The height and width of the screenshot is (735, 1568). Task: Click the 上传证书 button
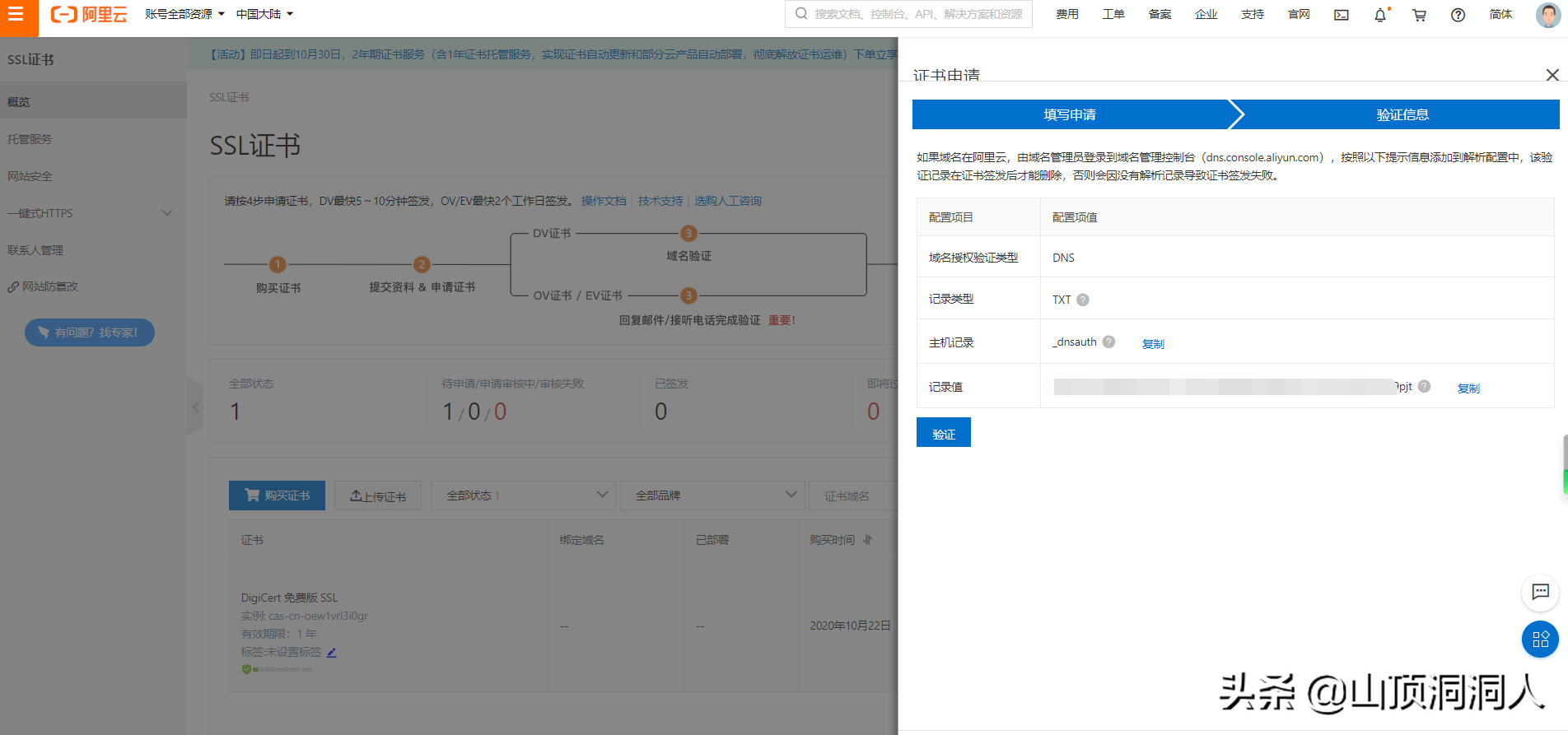(378, 495)
